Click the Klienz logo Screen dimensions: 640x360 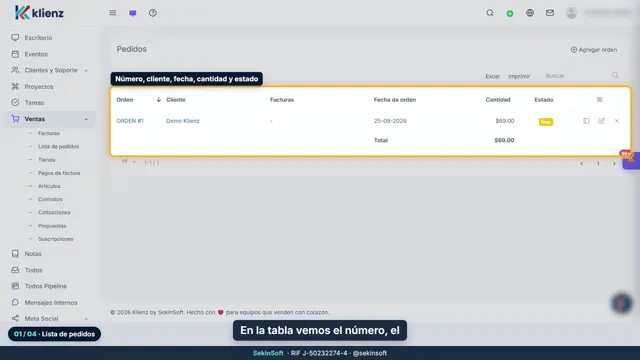point(39,13)
